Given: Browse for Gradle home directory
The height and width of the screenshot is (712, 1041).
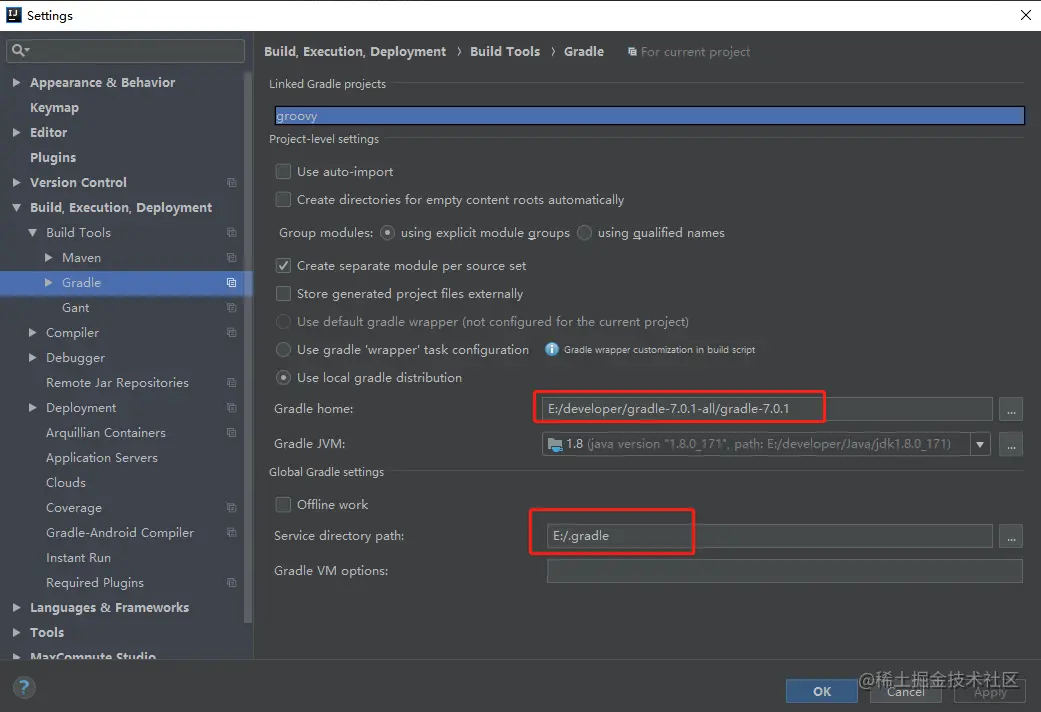Looking at the screenshot, I should [1011, 409].
